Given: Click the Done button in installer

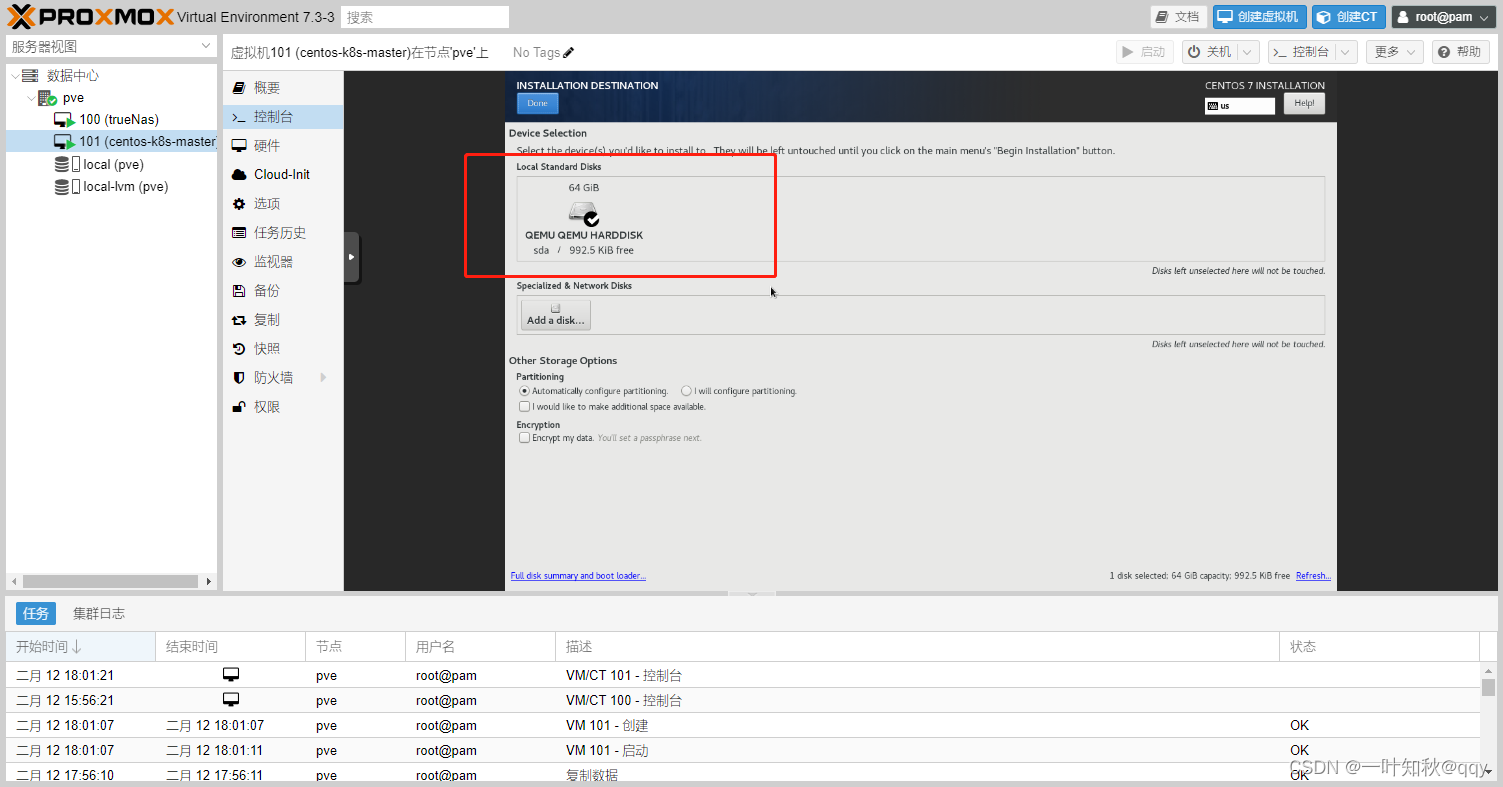Looking at the screenshot, I should [x=537, y=103].
